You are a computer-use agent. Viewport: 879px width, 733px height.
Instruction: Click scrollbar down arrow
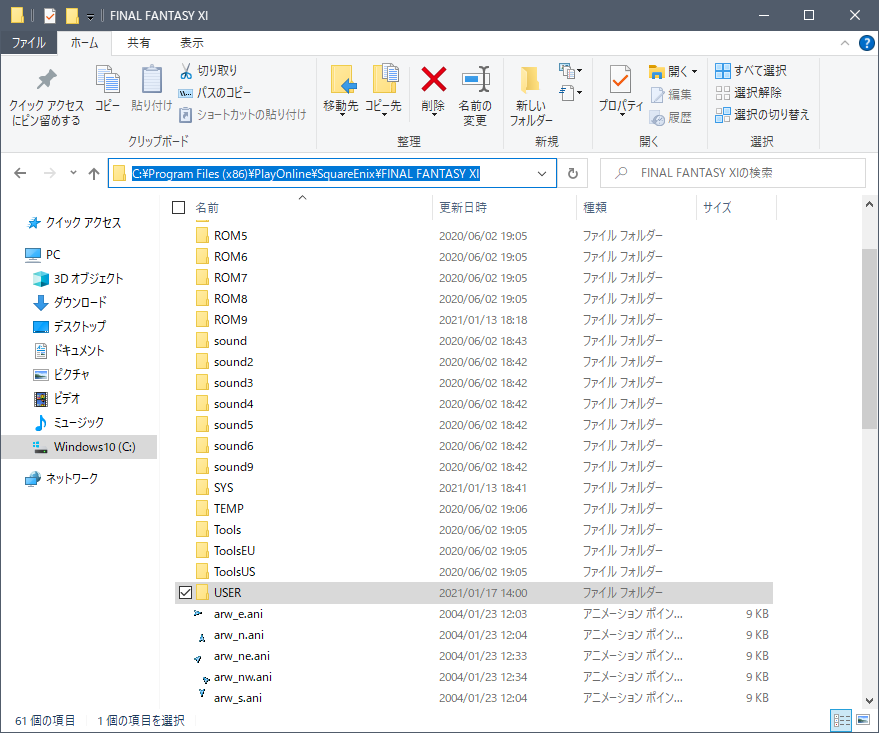click(x=869, y=700)
